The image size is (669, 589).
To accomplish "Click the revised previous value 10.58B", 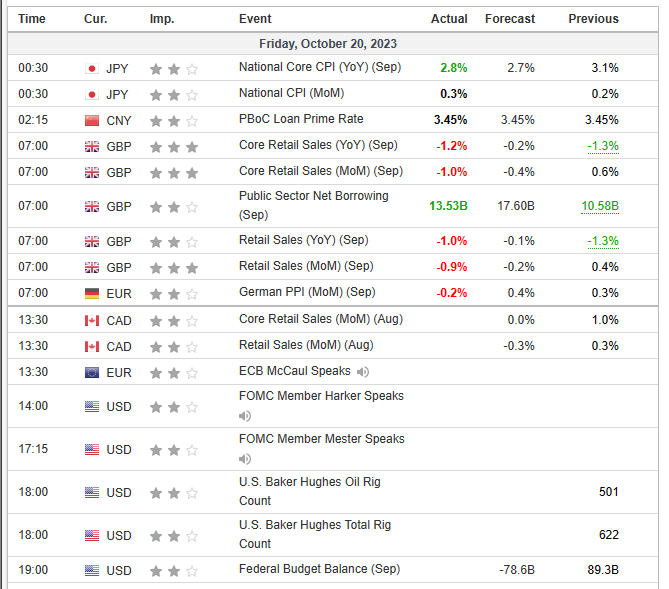I will 599,206.
